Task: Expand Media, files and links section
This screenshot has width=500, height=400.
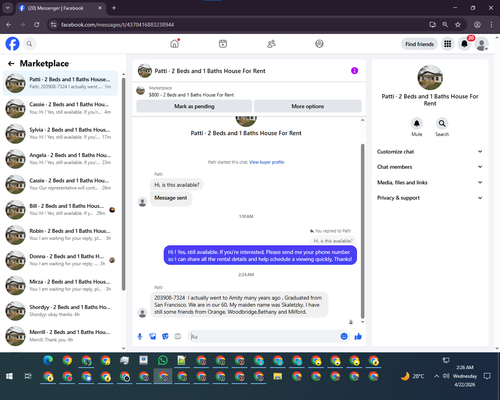Action: point(430,182)
